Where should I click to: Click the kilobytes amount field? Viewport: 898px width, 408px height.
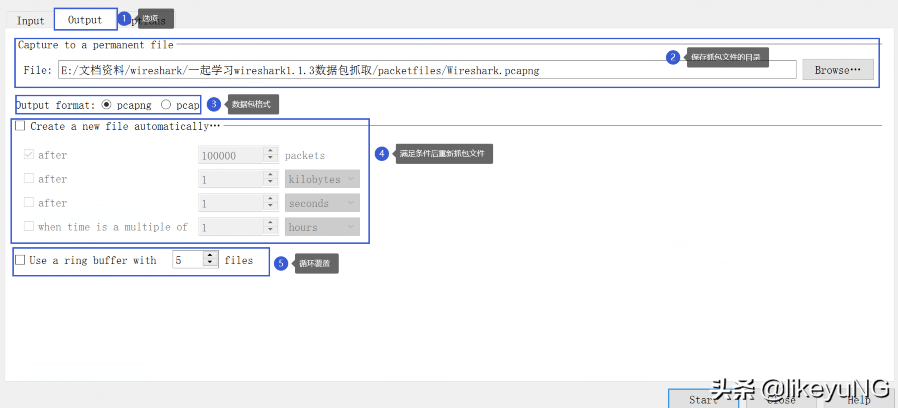pos(231,179)
